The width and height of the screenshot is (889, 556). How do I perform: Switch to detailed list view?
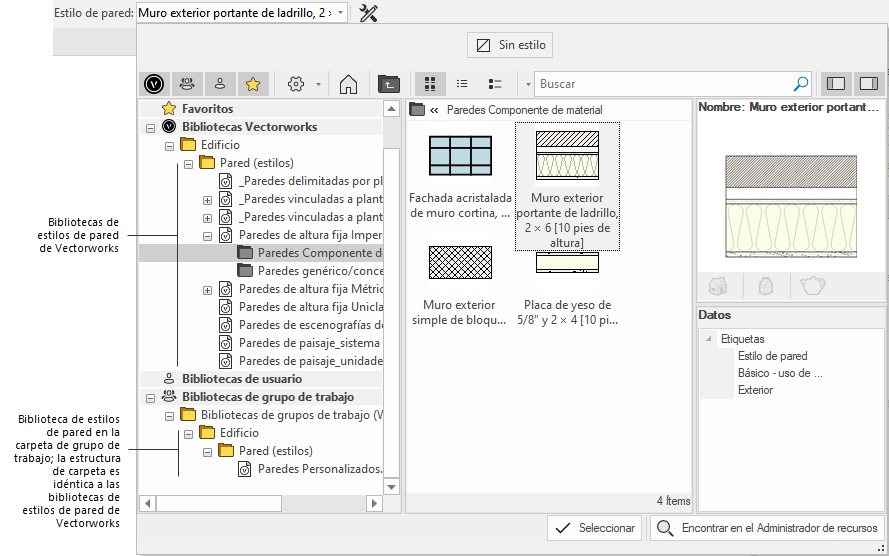pos(495,84)
